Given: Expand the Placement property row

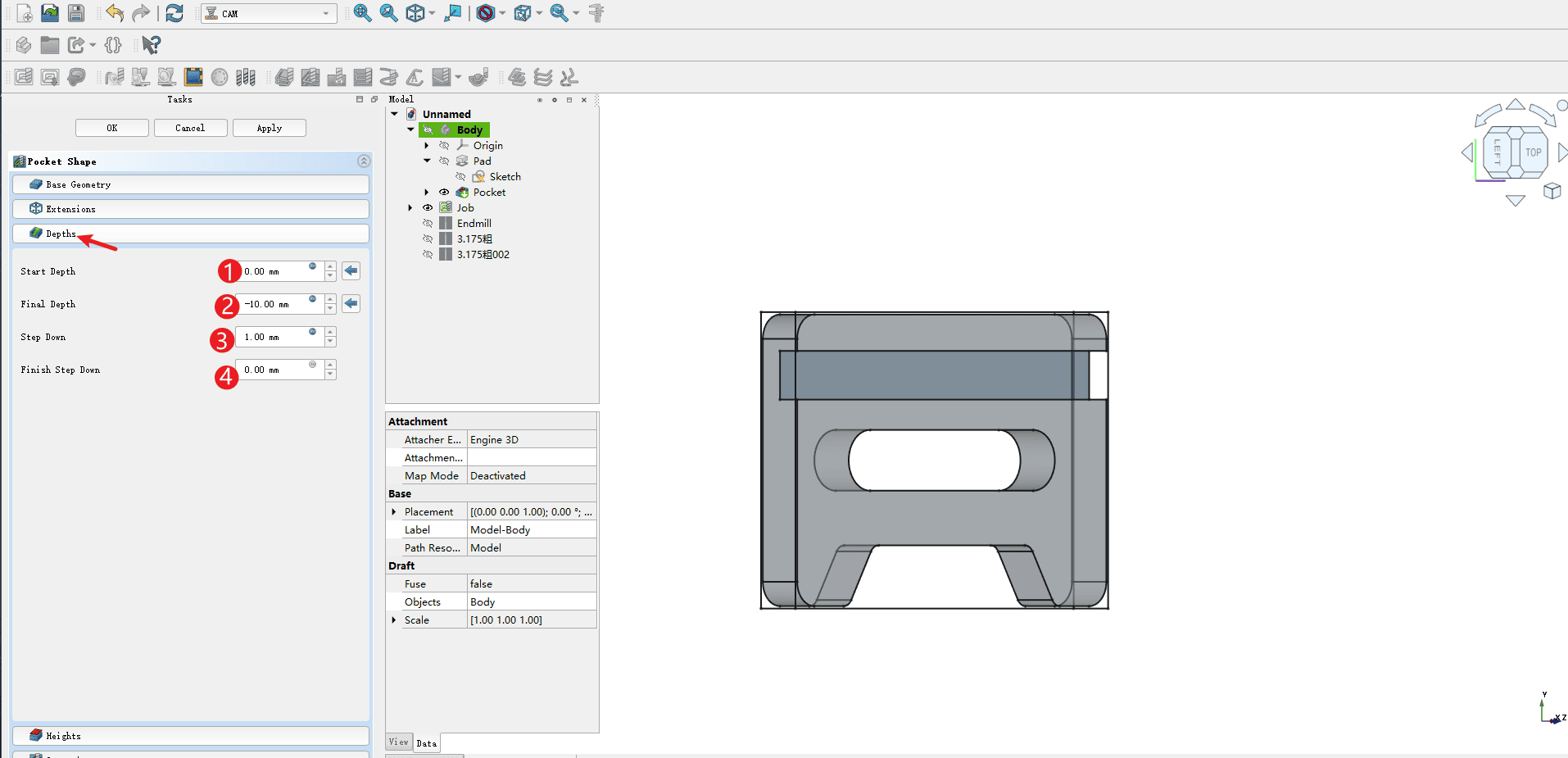Looking at the screenshot, I should click(394, 511).
